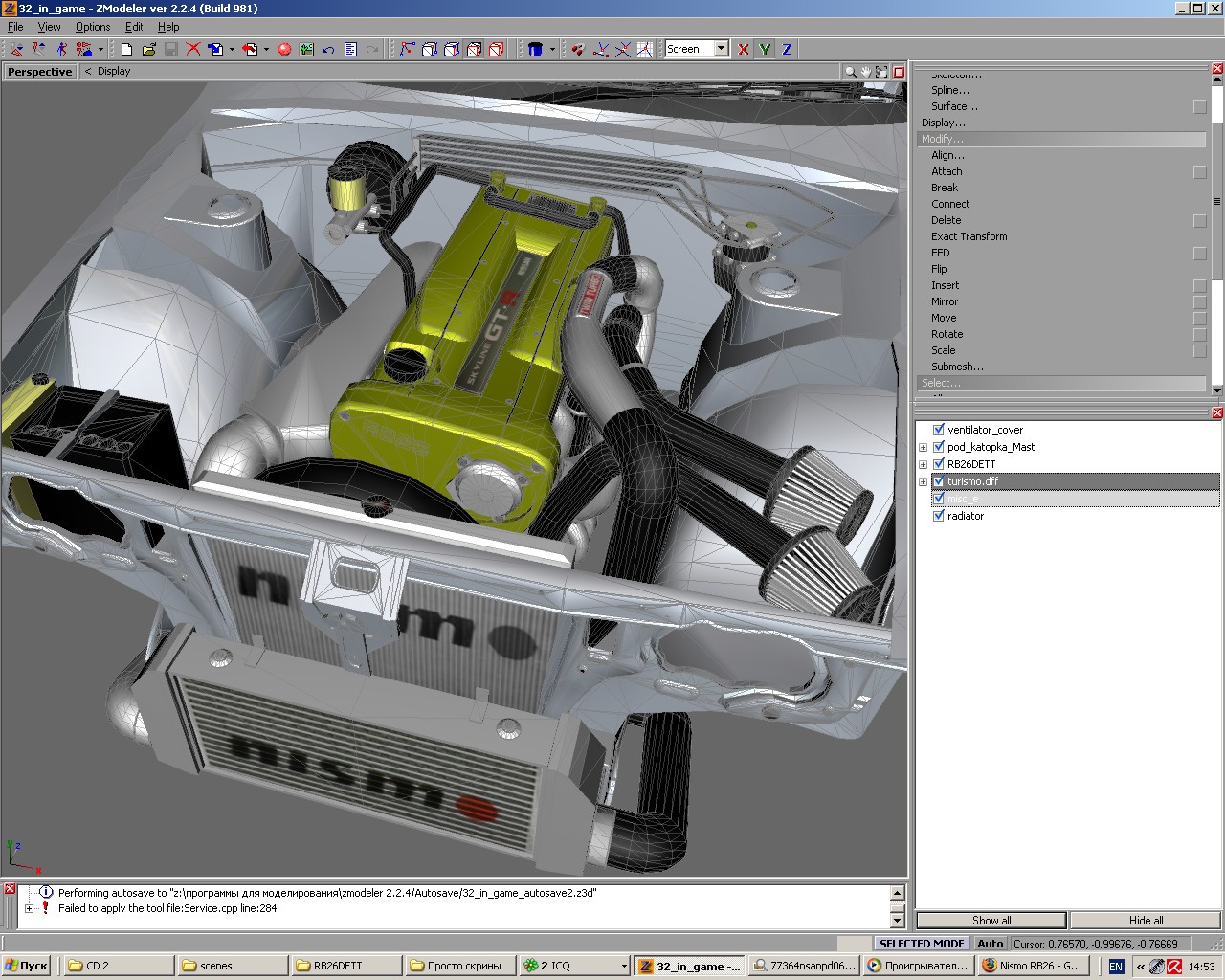Click the Open file folder icon
1225x980 pixels.
(148, 49)
